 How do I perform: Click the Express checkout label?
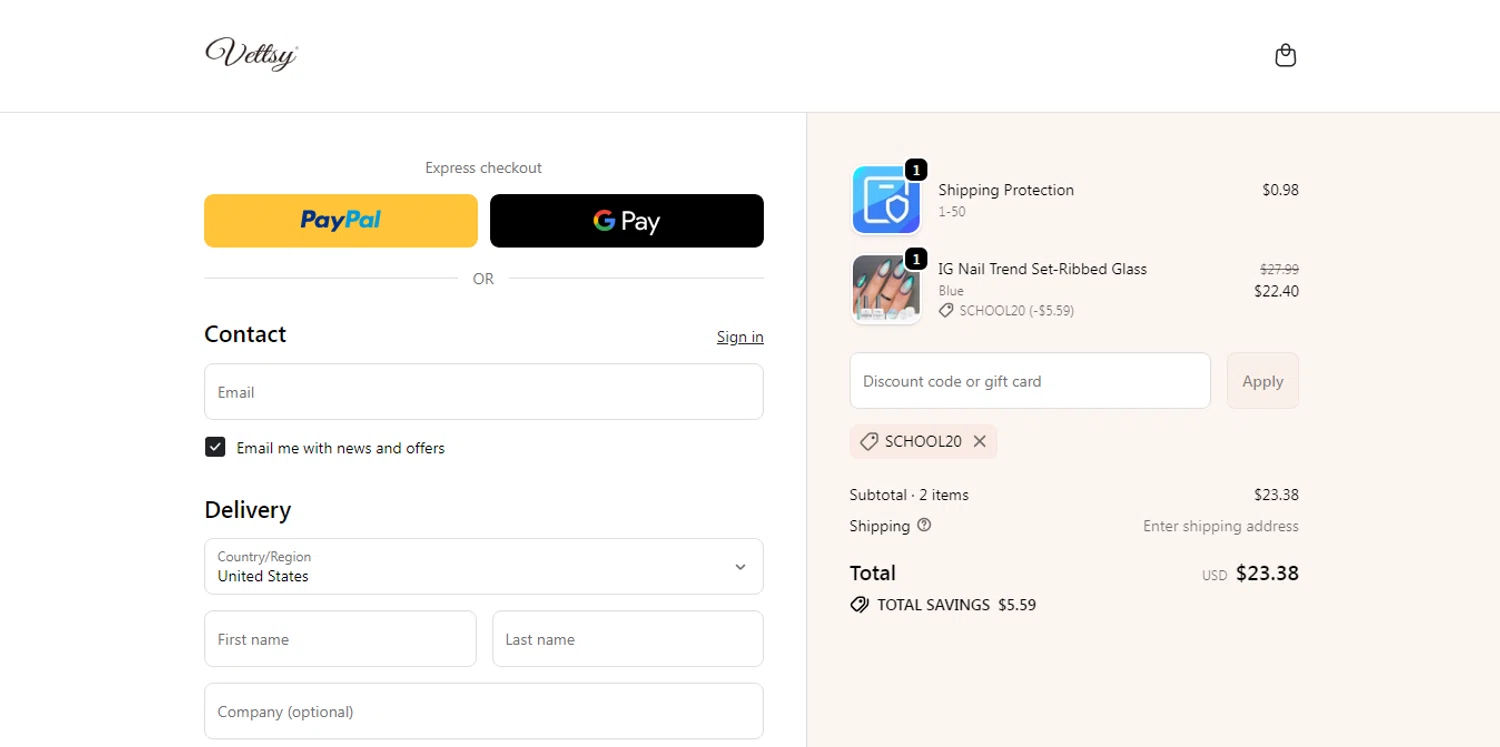[483, 168]
